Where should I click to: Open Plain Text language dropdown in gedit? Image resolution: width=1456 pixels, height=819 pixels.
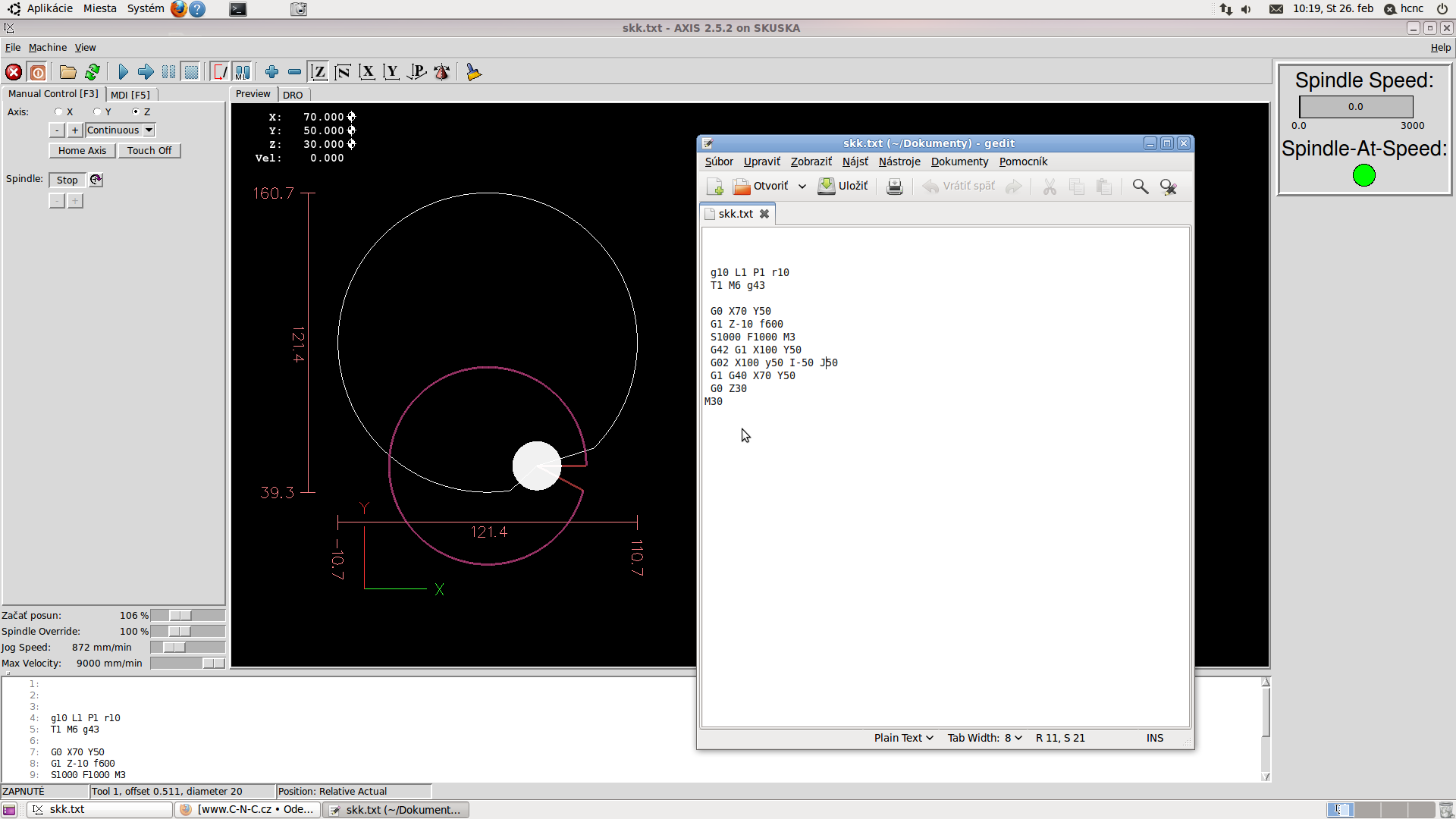[x=903, y=738]
